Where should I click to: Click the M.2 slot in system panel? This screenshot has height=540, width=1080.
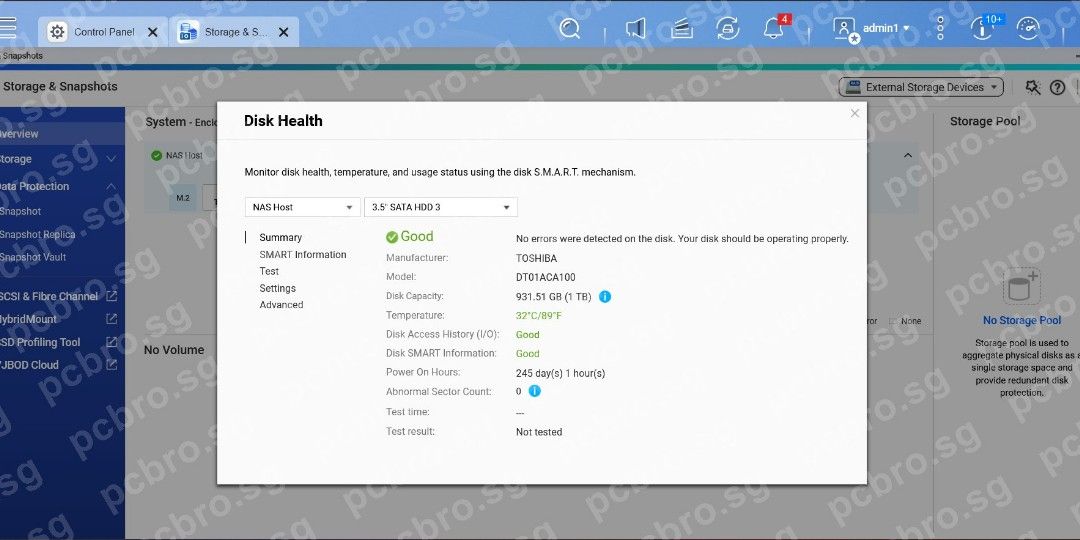tap(183, 198)
